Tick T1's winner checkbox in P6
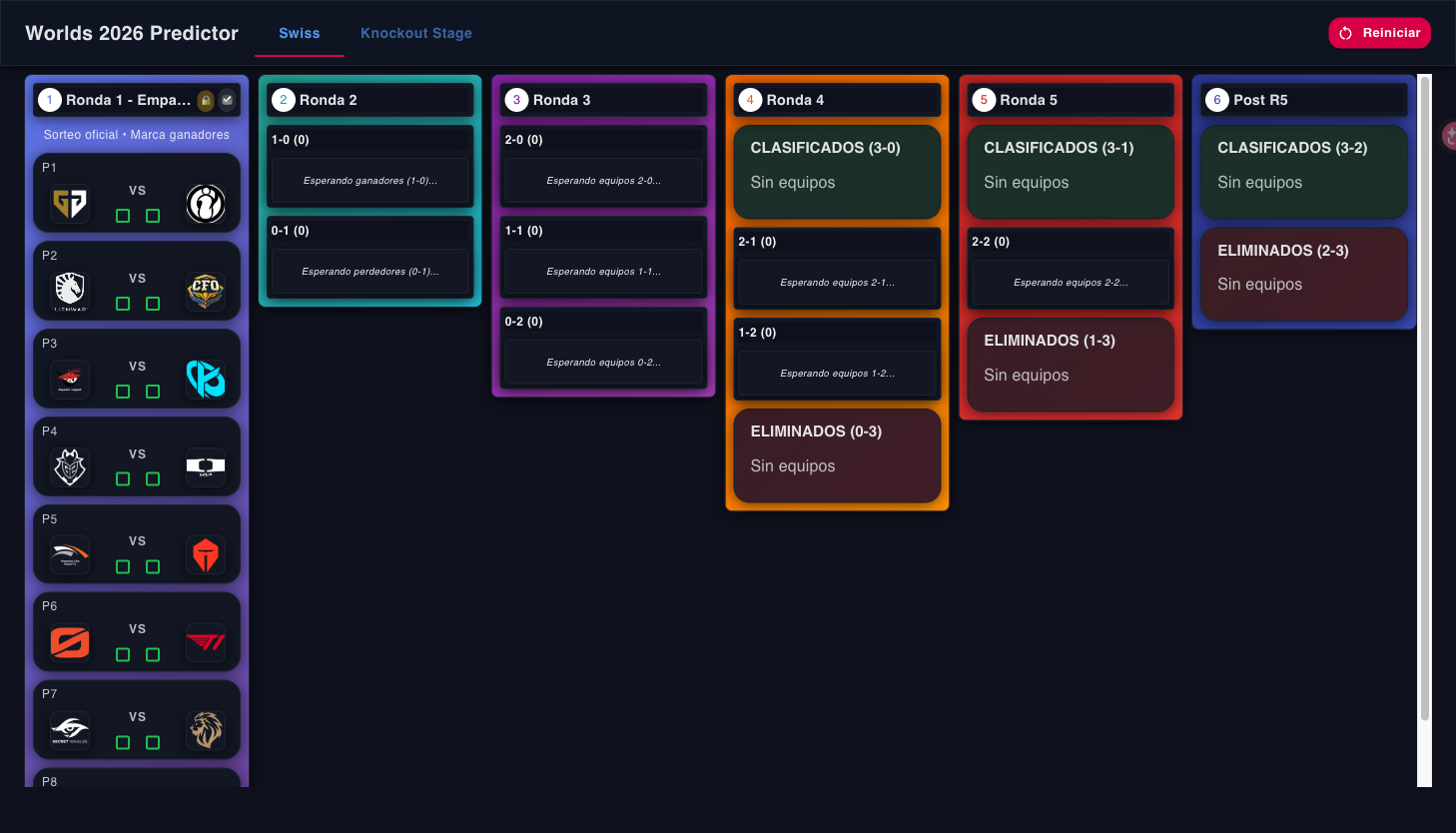The height and width of the screenshot is (833, 1456). click(x=153, y=654)
